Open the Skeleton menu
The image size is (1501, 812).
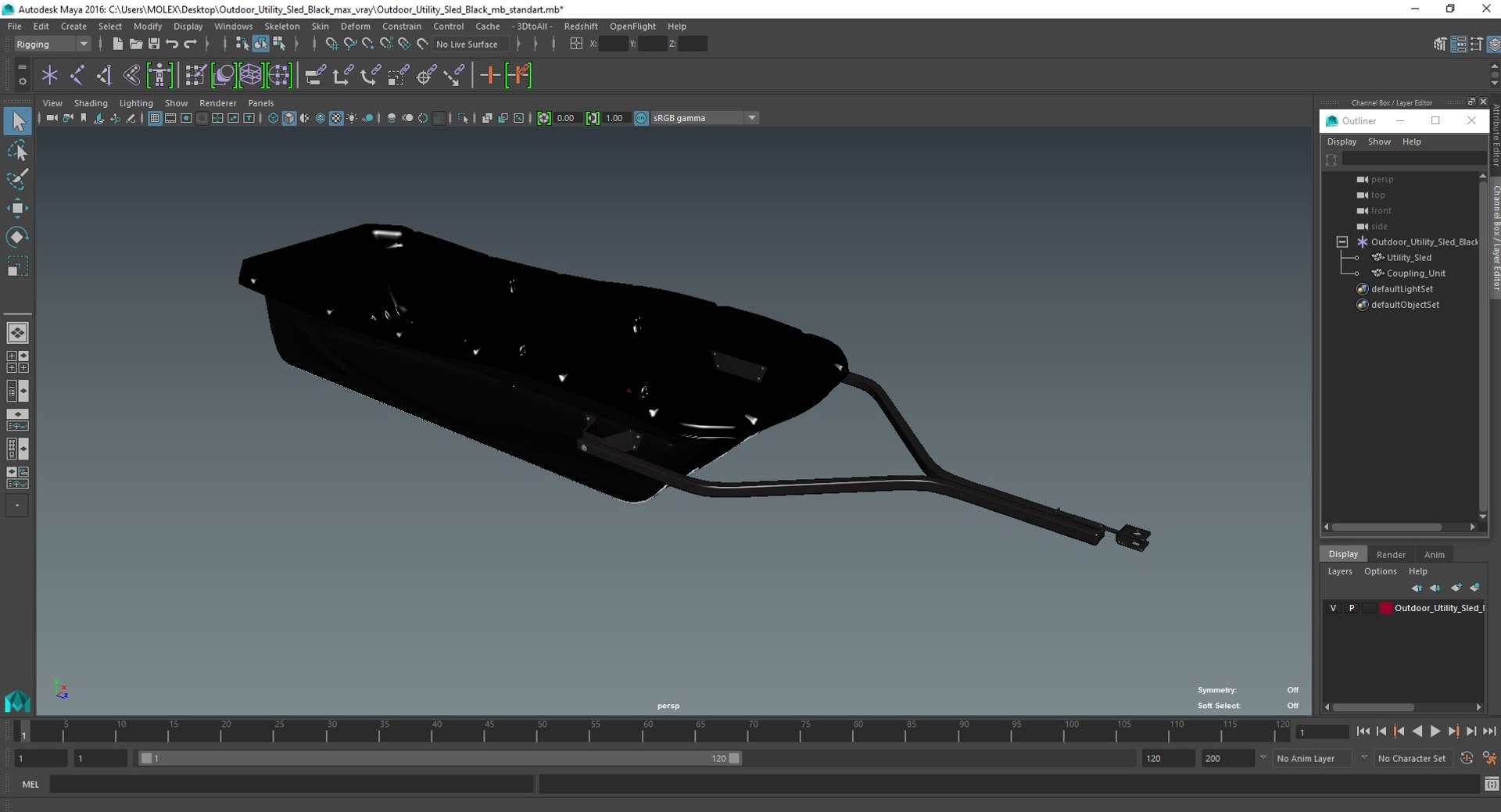(281, 26)
